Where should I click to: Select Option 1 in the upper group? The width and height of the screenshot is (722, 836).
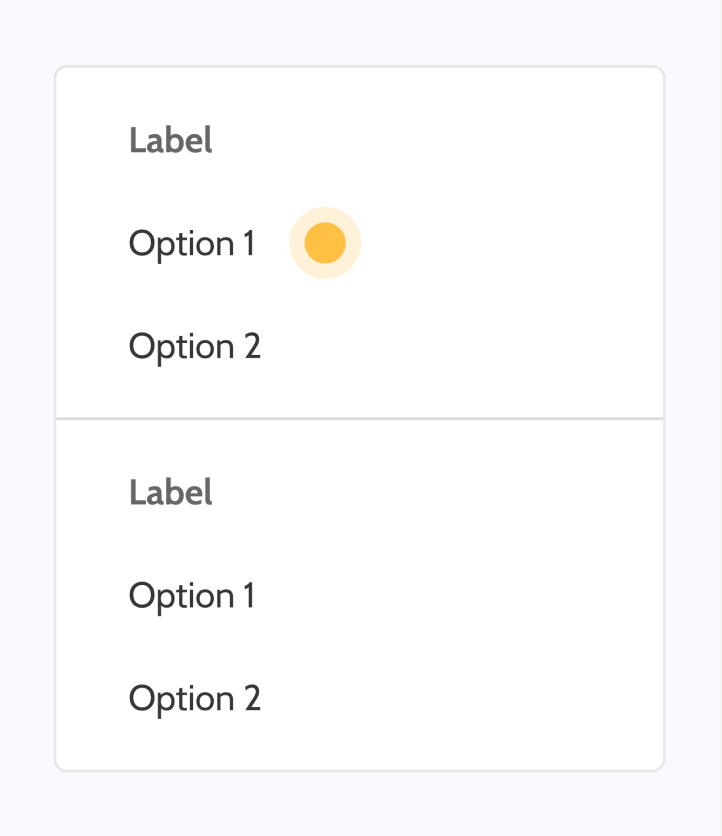tap(192, 244)
